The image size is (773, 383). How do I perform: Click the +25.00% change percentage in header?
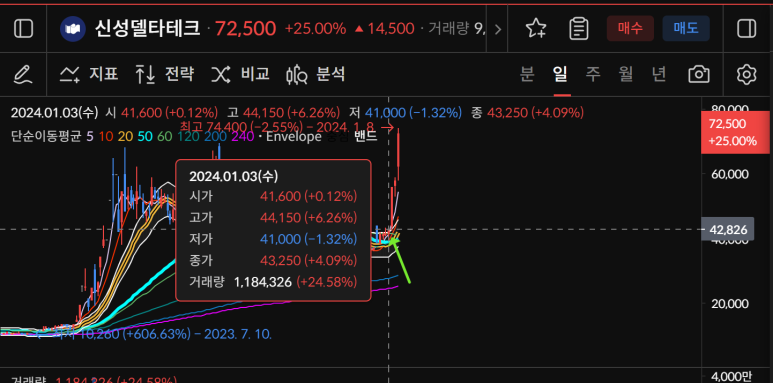click(316, 29)
